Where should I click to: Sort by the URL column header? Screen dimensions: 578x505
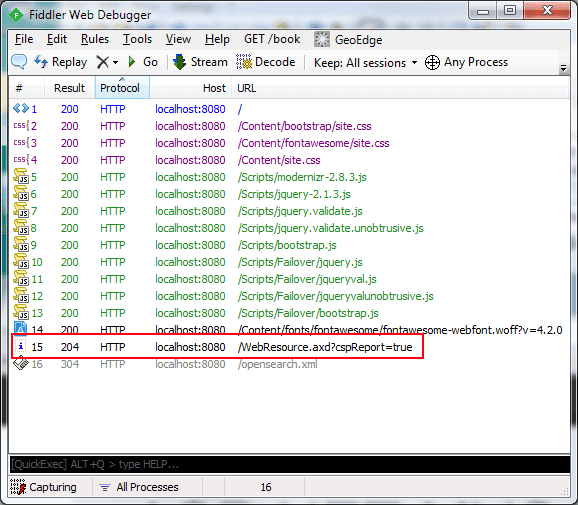(x=399, y=88)
